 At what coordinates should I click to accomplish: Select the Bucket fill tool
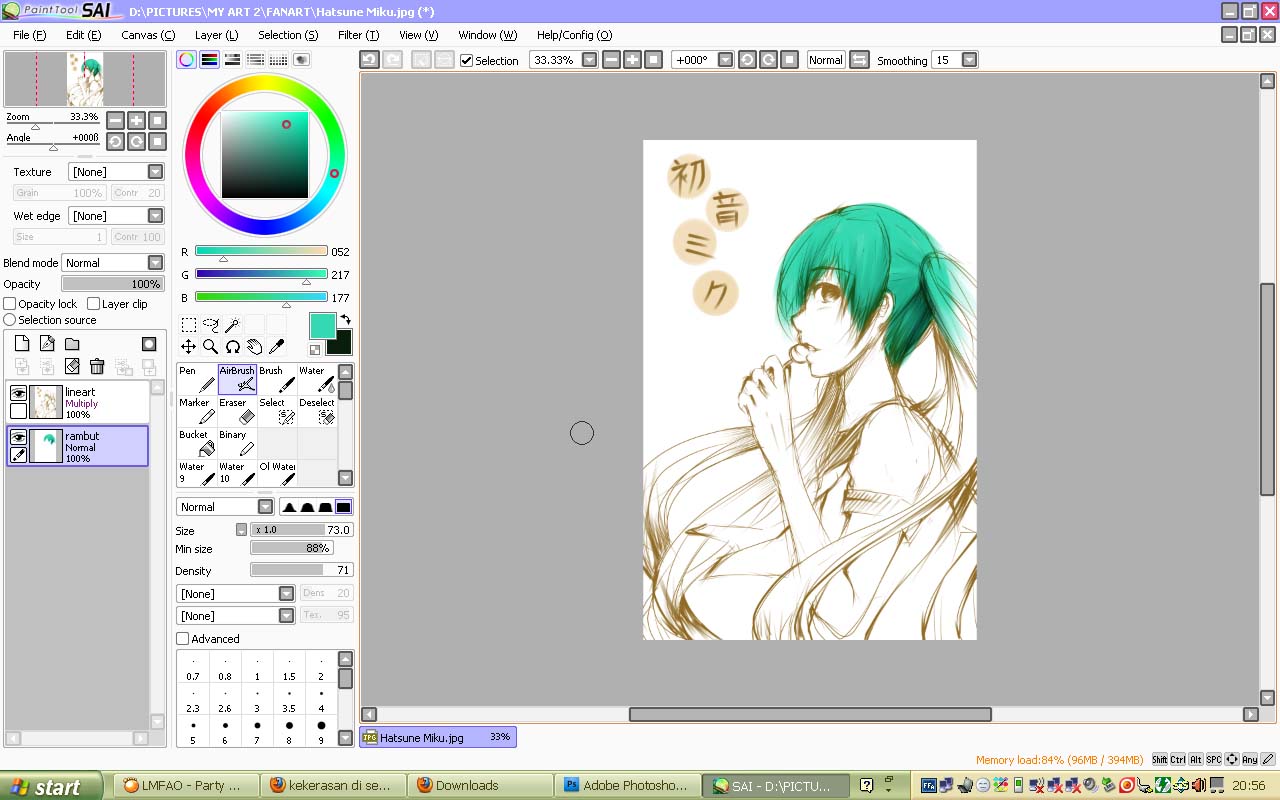pyautogui.click(x=197, y=442)
